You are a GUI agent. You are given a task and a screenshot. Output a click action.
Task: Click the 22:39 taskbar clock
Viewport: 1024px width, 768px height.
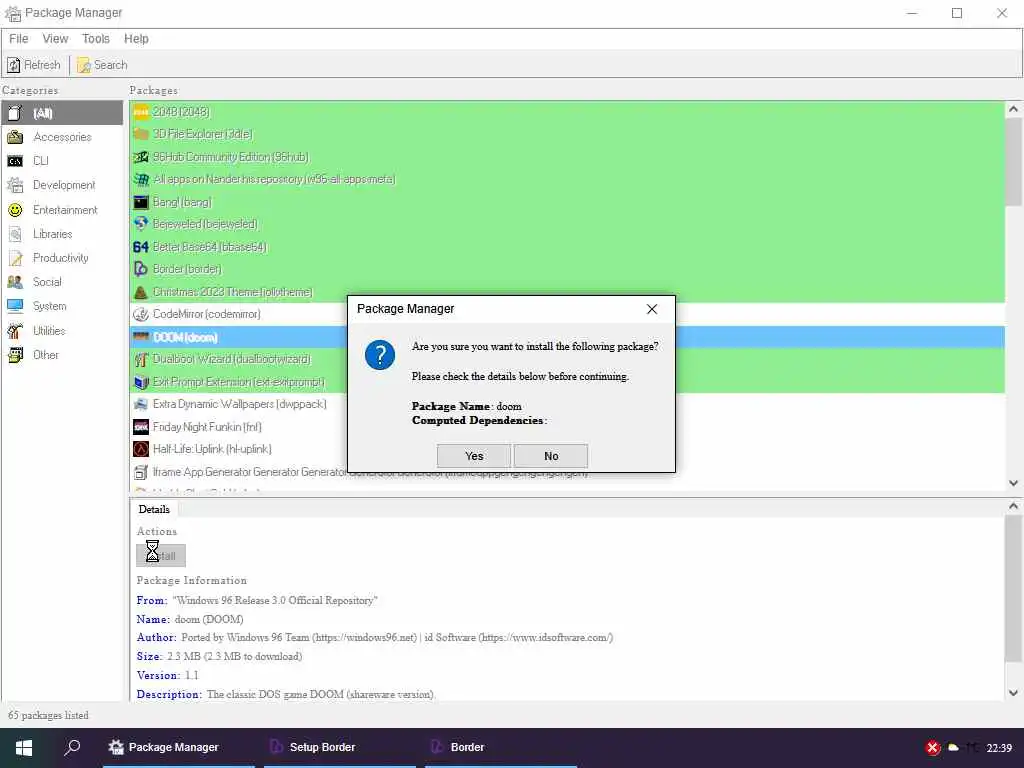tap(999, 748)
